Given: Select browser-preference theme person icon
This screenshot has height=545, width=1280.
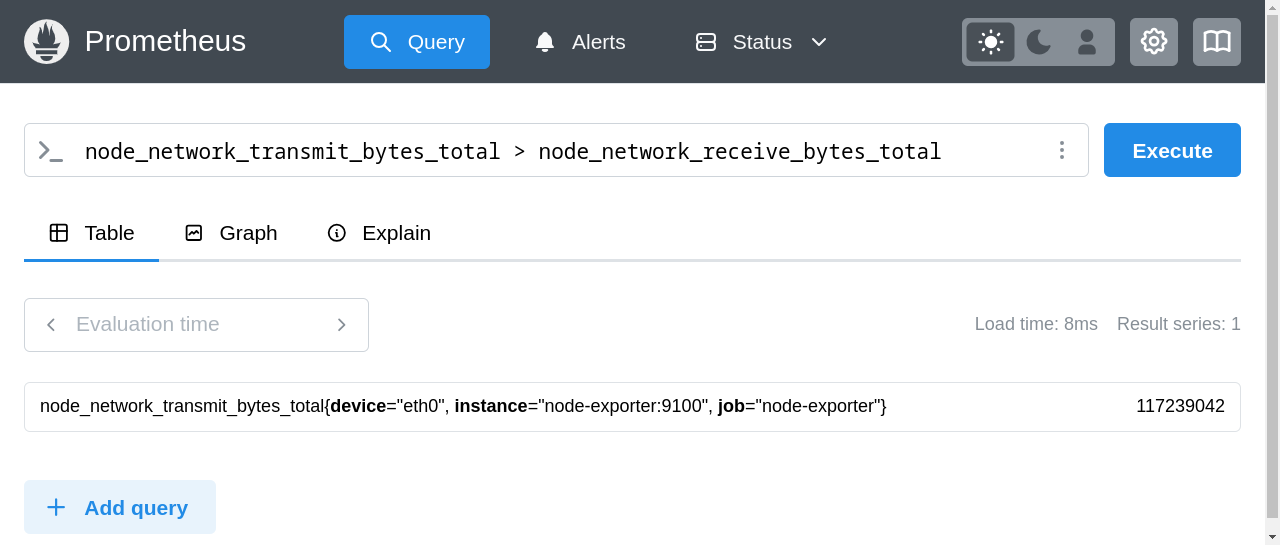Looking at the screenshot, I should [1087, 42].
